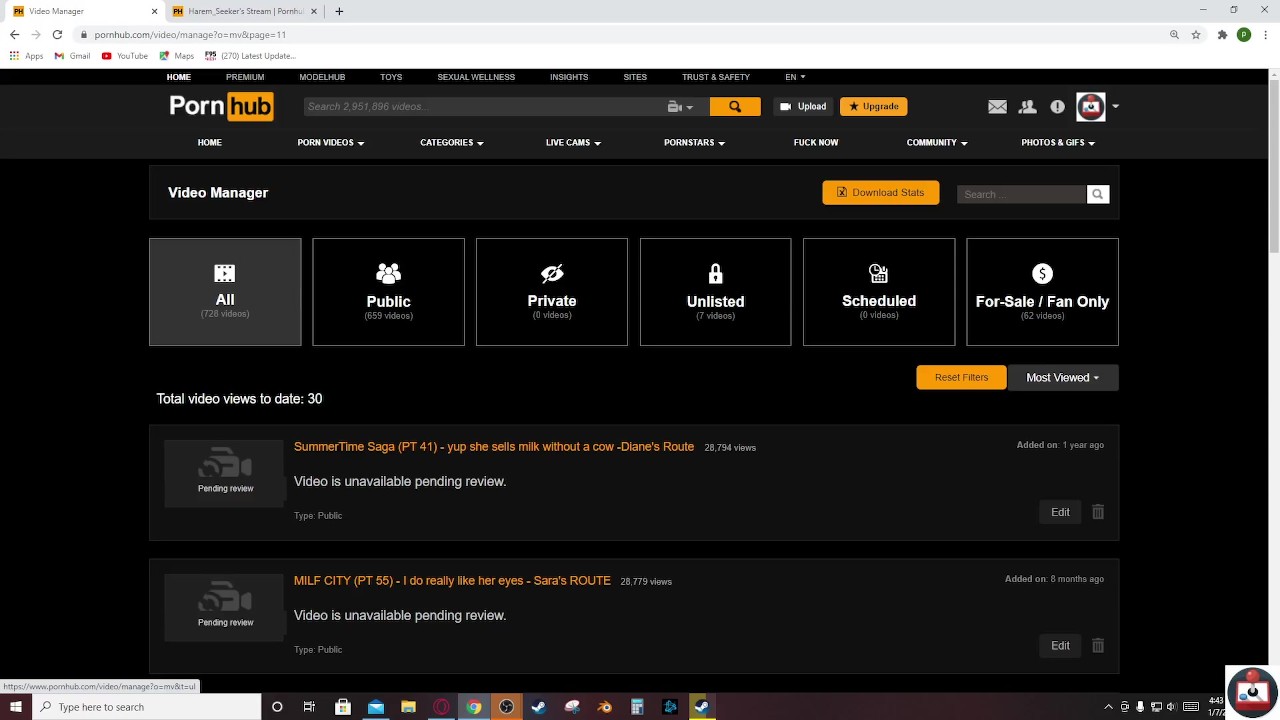The width and height of the screenshot is (1280, 720).
Task: Click the MILF CITY pending review thumbnail
Action: pyautogui.click(x=225, y=607)
